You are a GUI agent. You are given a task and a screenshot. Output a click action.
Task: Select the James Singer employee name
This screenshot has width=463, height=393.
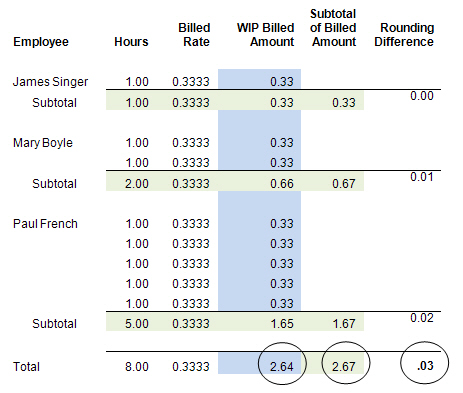[50, 82]
